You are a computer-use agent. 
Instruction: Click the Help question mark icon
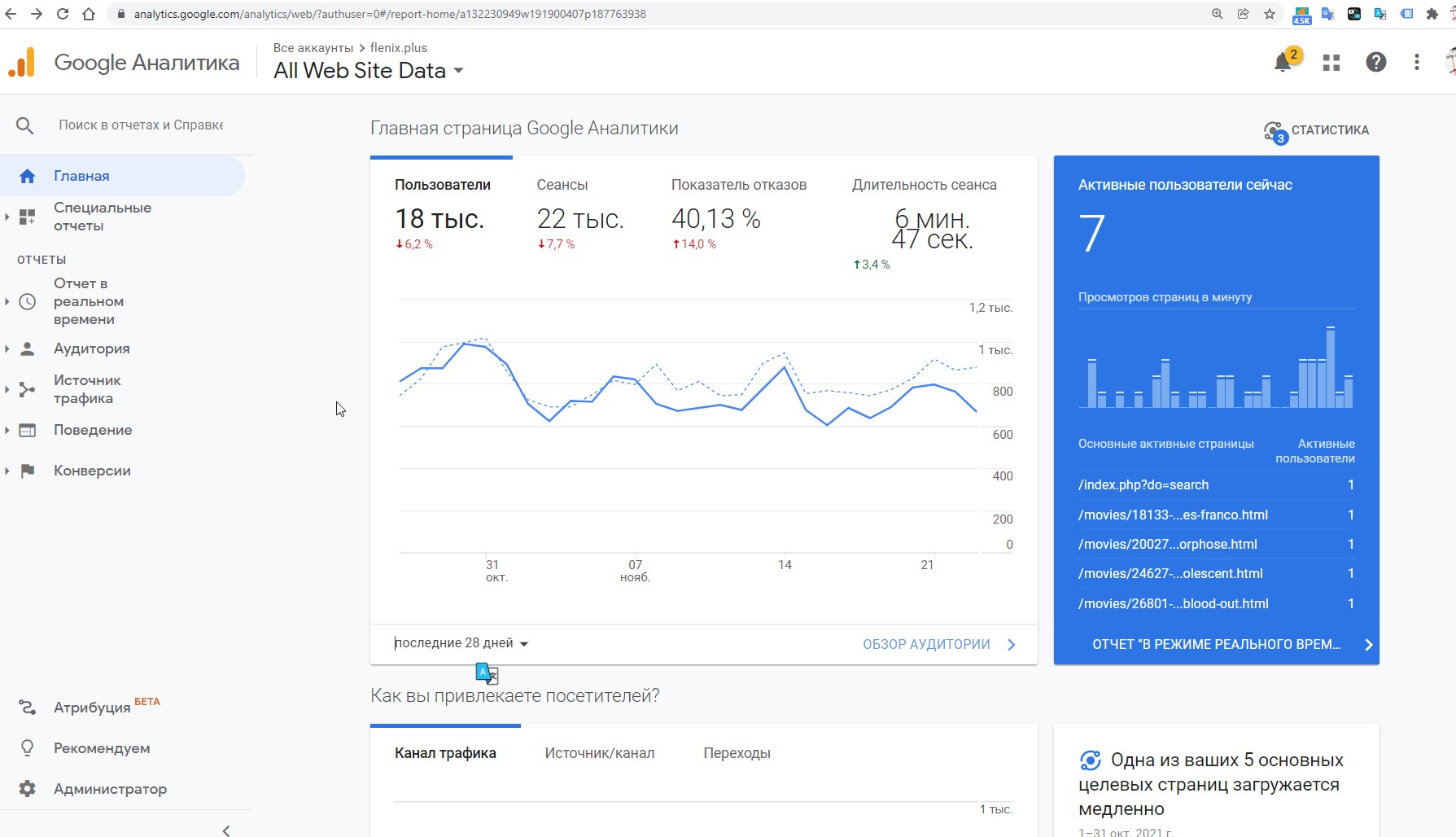[1375, 63]
